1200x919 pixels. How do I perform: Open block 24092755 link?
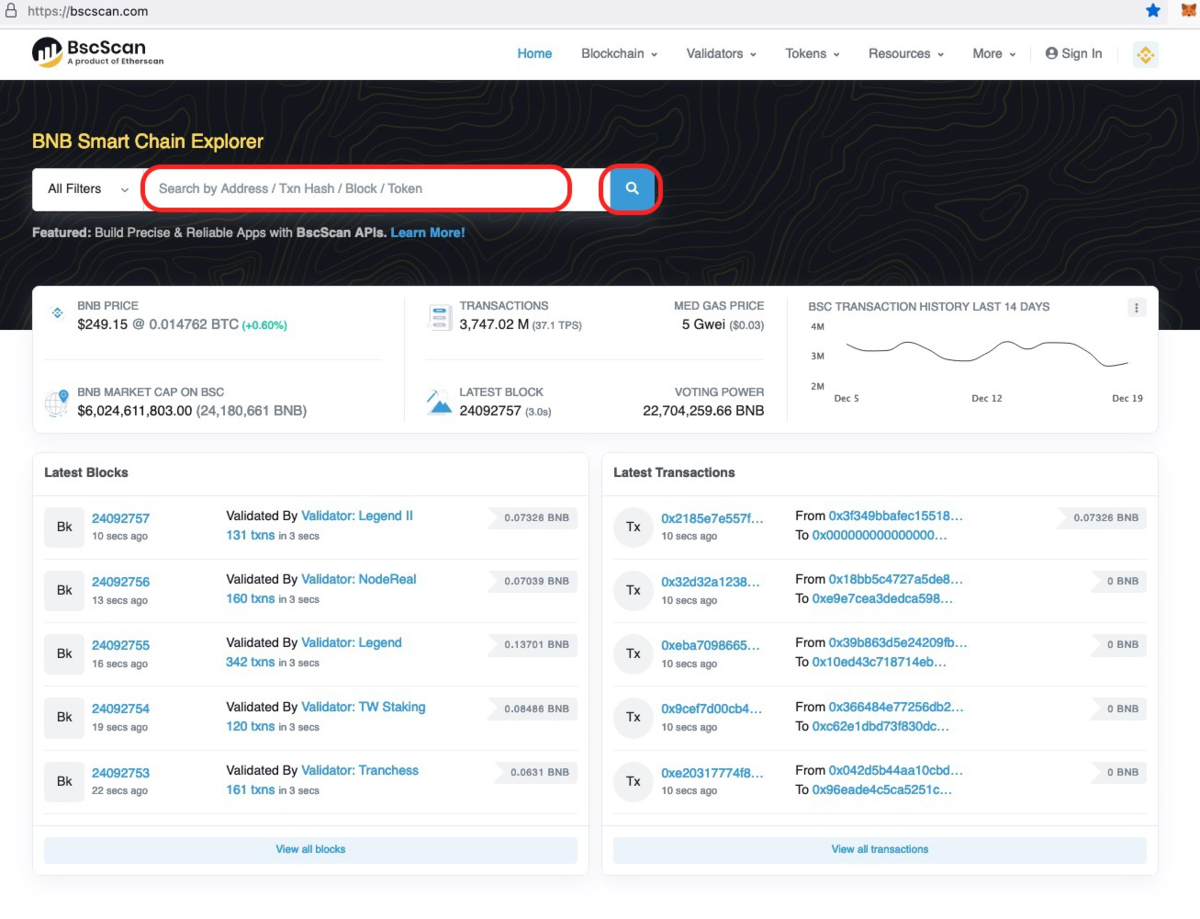pos(121,645)
